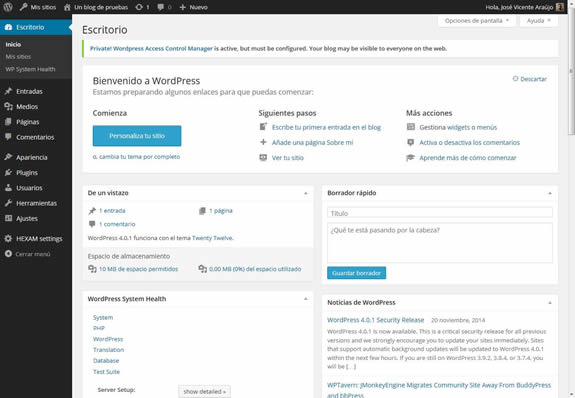
Task: Collapse the Noticias de WordPress panel
Action: pos(550,303)
